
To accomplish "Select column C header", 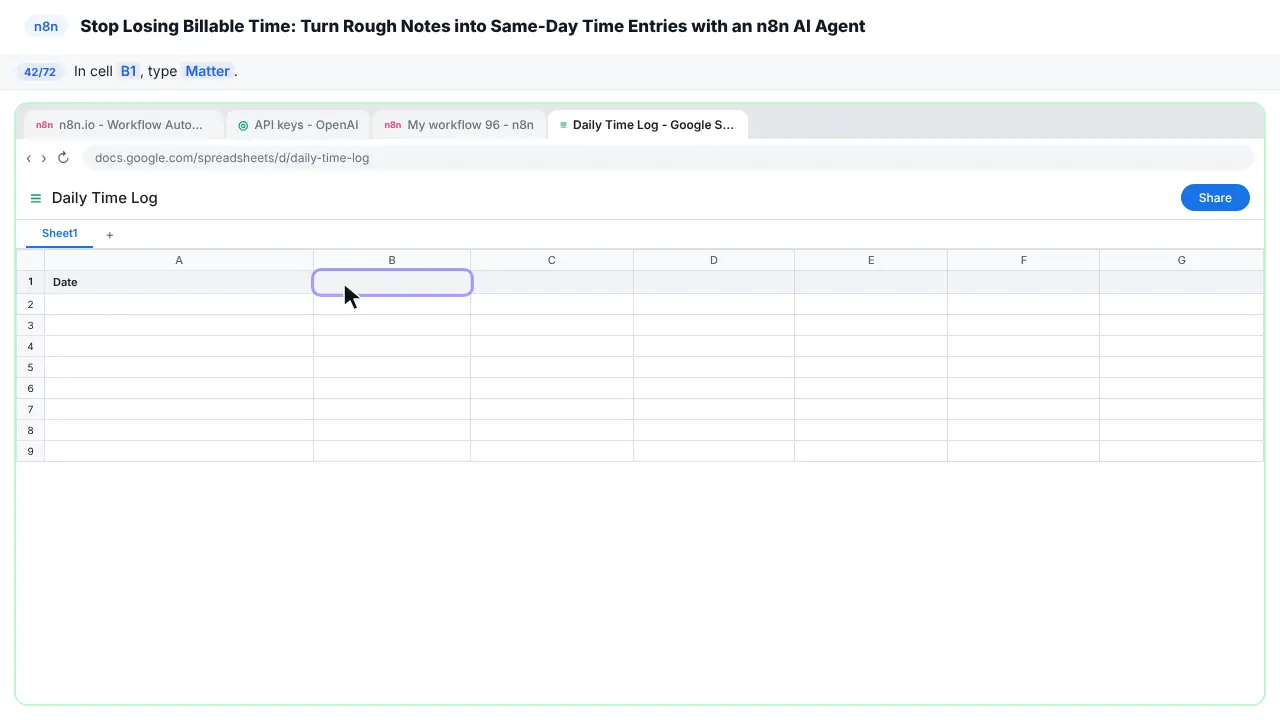I will pyautogui.click(x=552, y=260).
